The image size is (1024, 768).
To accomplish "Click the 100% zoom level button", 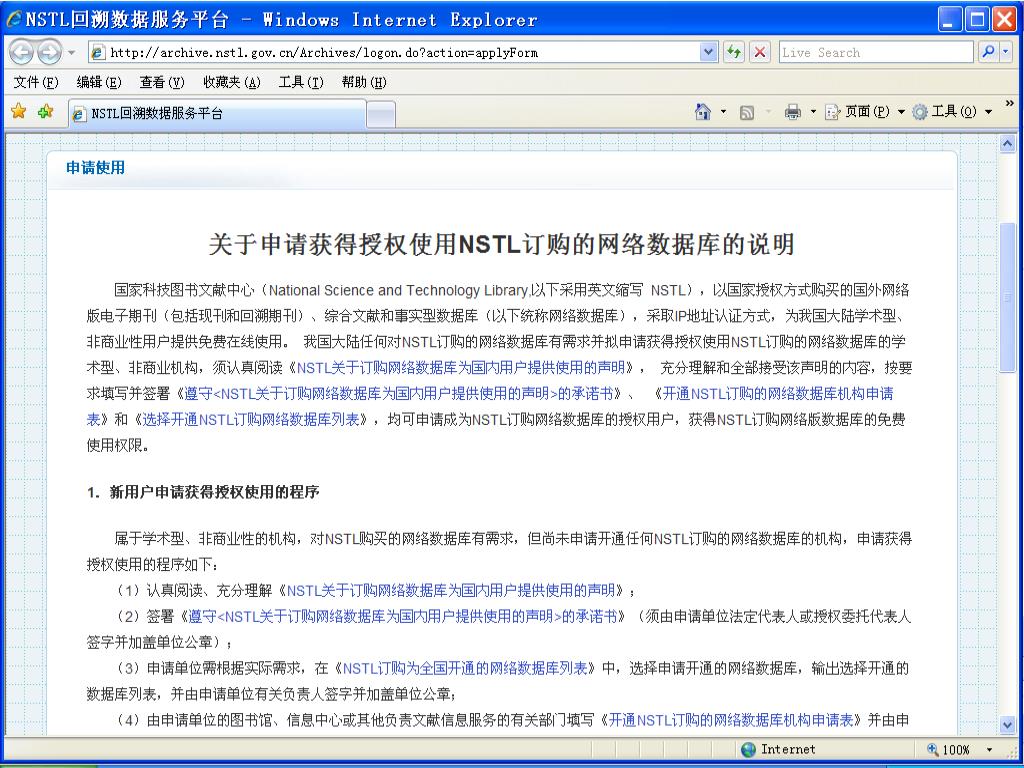I will coord(948,750).
